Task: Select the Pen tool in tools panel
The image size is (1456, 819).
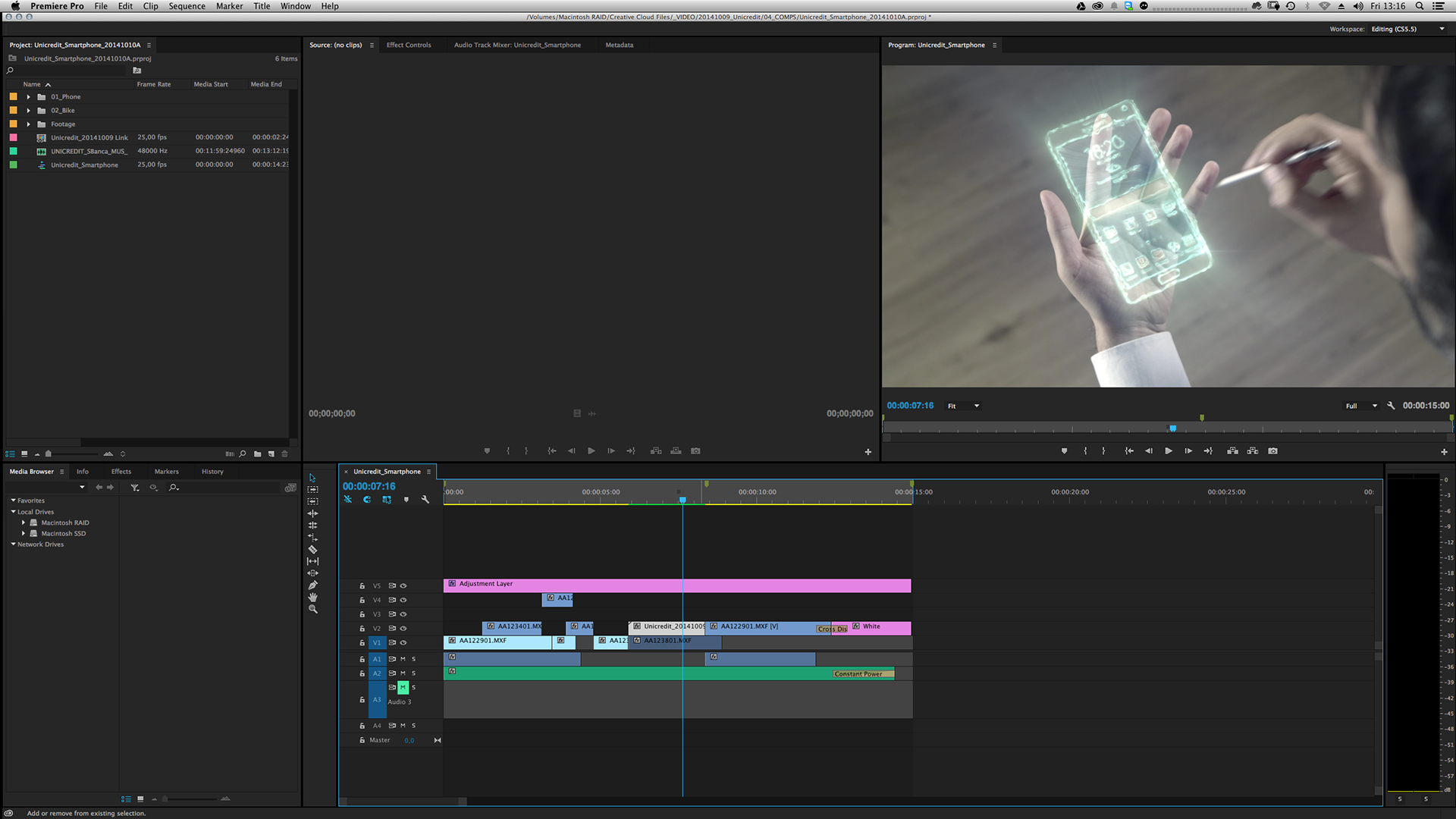Action: pyautogui.click(x=312, y=585)
